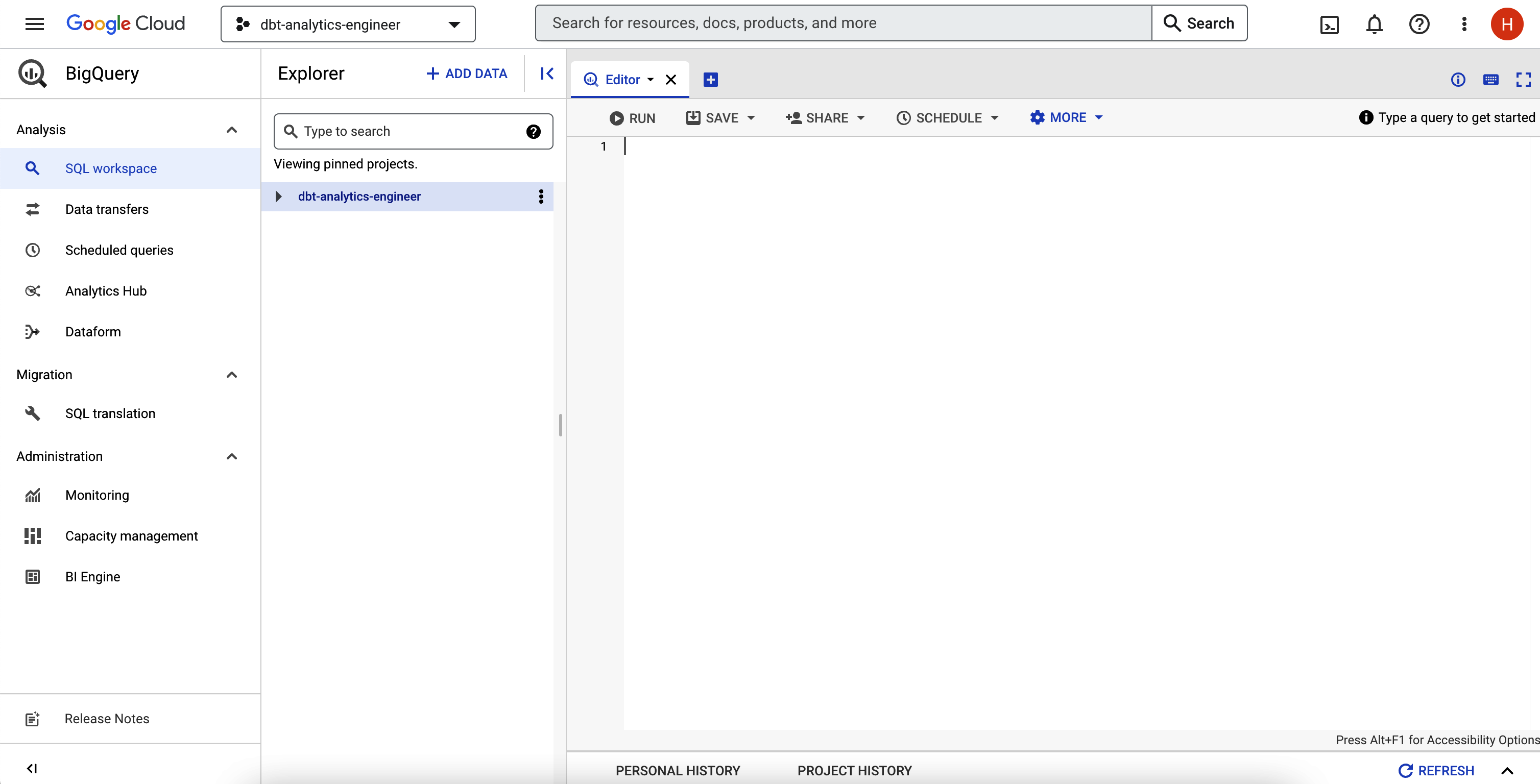Click the Monitoring icon
1540x784 pixels.
coord(32,494)
